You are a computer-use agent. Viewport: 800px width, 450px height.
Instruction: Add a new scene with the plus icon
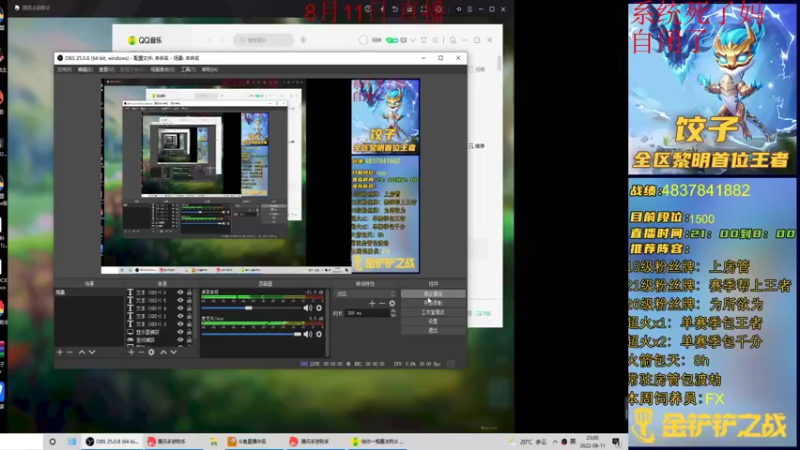tap(60, 352)
